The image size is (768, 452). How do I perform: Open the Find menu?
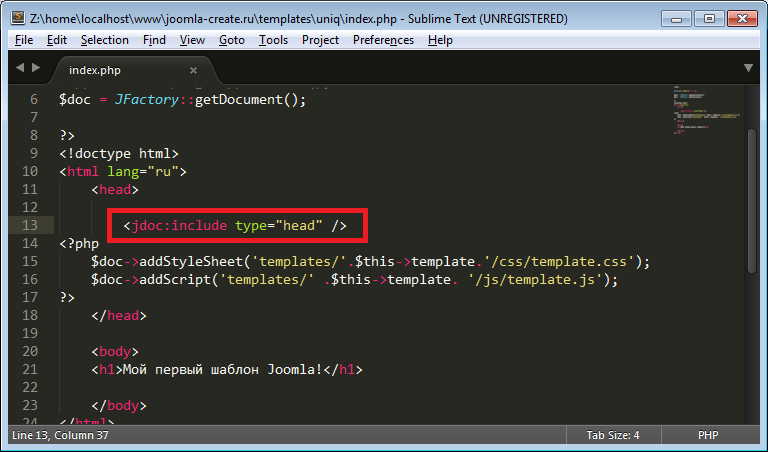click(154, 40)
